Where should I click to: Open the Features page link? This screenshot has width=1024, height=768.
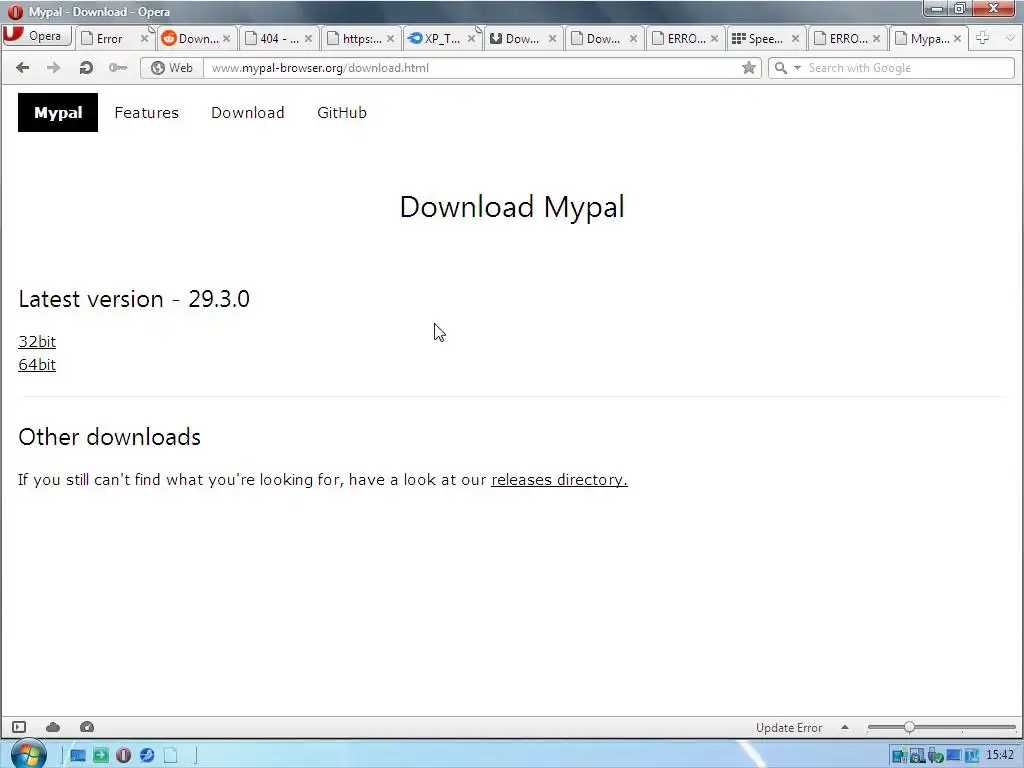point(146,112)
